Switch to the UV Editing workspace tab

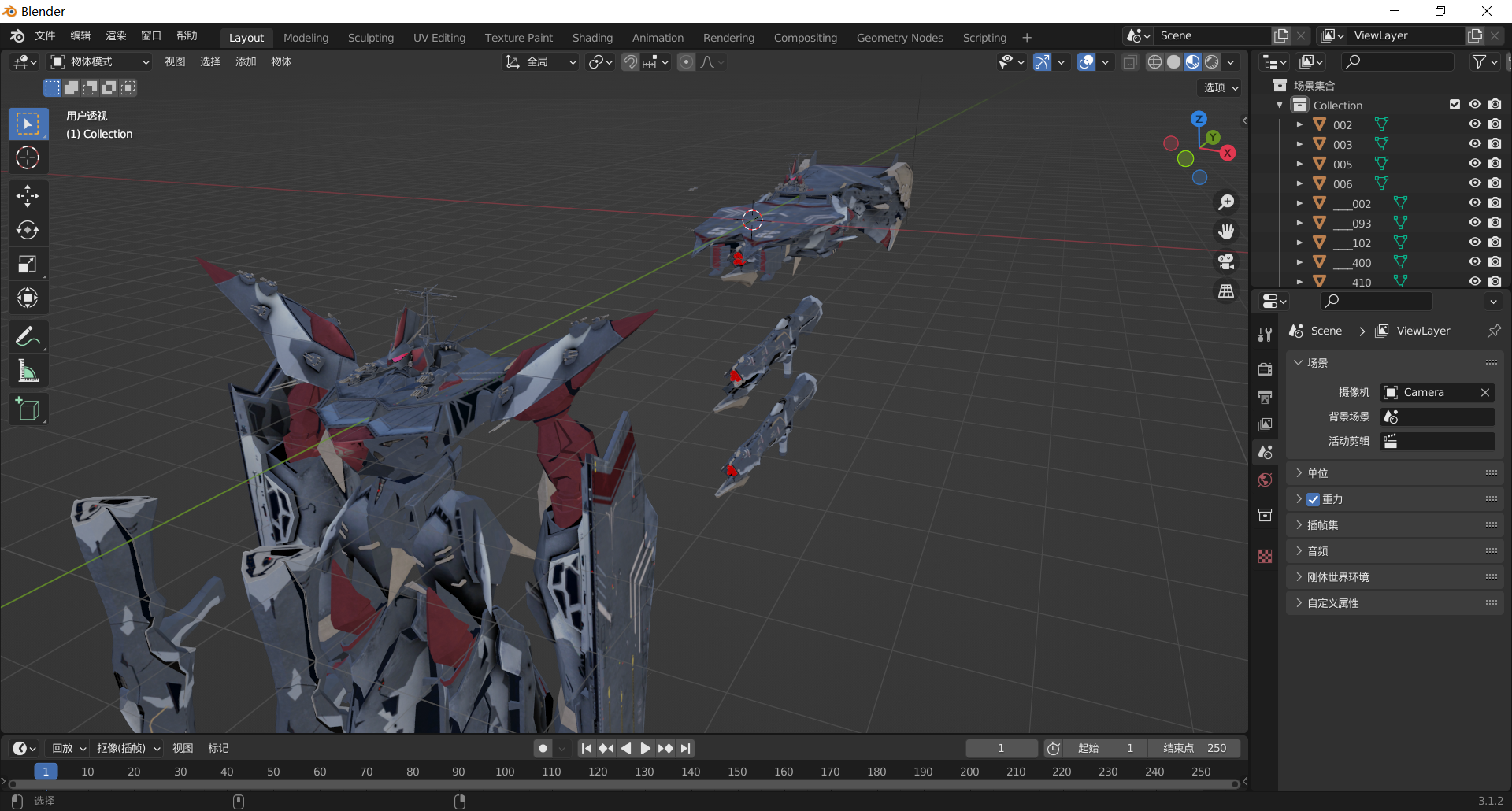(439, 38)
